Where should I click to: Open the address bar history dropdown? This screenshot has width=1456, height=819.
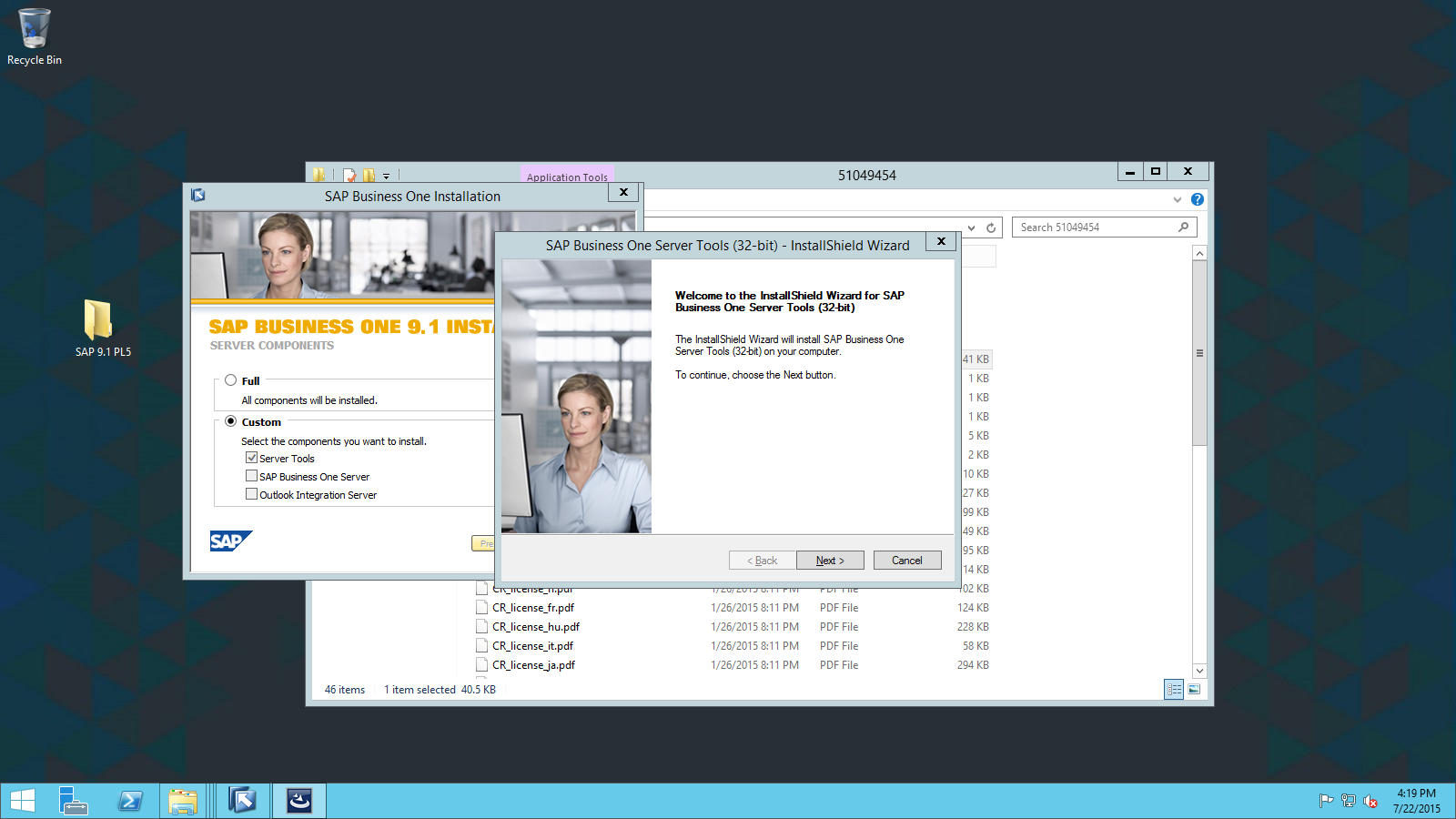pos(972,227)
